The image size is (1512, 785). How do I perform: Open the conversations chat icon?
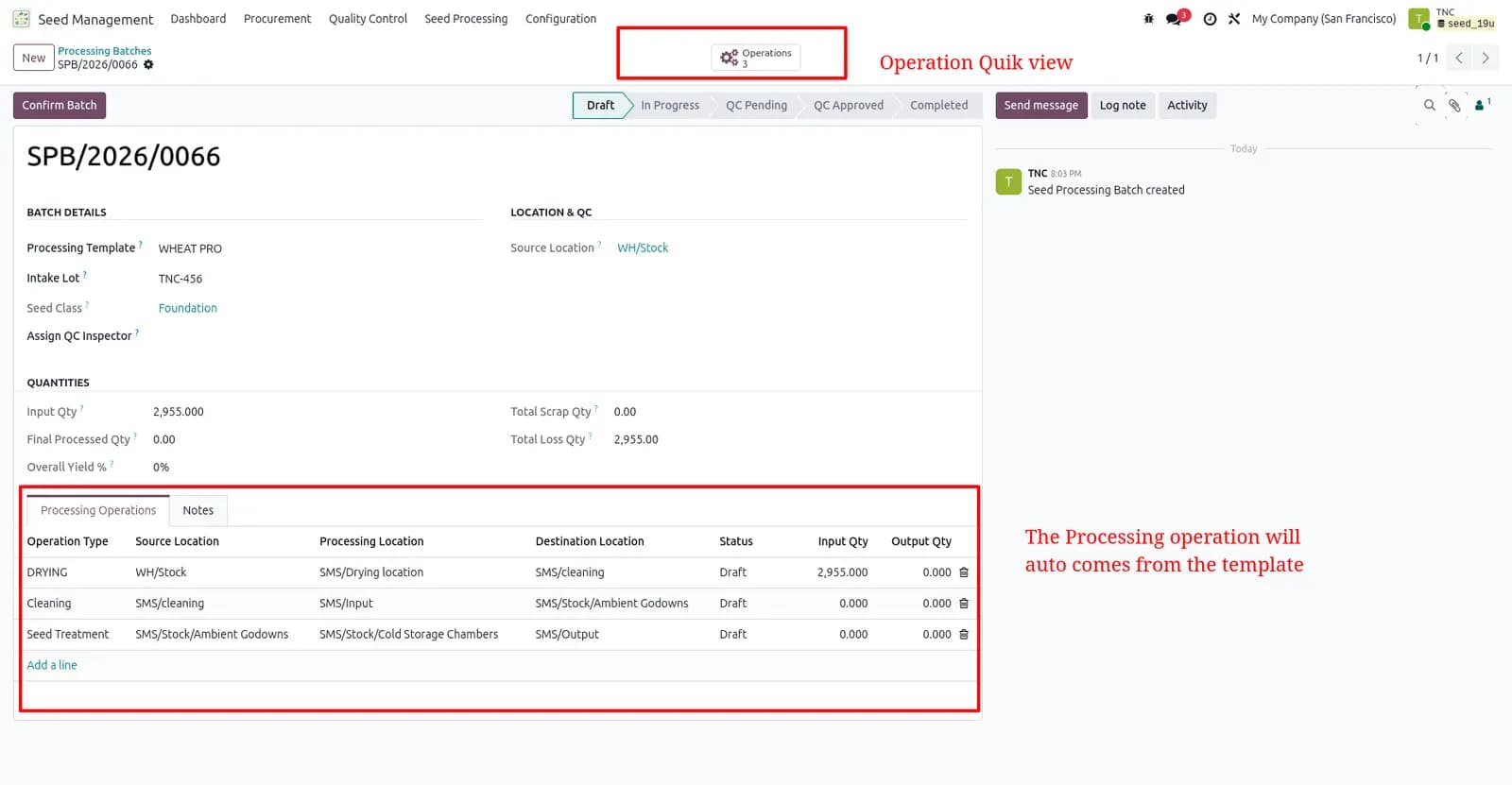point(1176,18)
